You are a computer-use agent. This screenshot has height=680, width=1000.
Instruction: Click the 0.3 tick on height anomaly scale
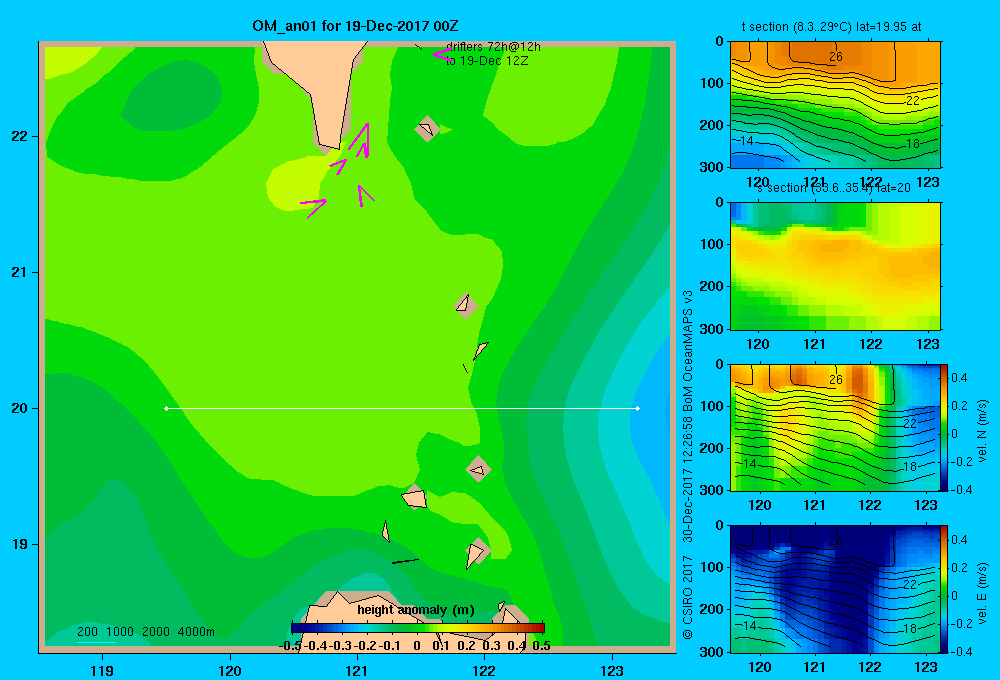[491, 646]
